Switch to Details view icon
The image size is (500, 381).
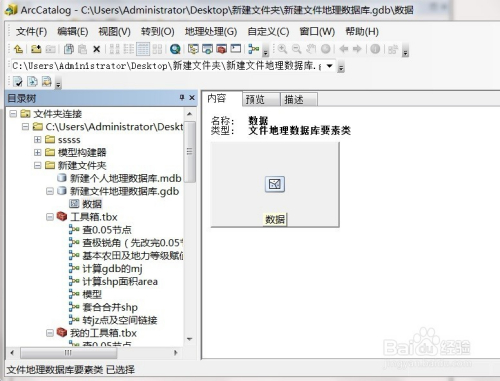[x=143, y=49]
